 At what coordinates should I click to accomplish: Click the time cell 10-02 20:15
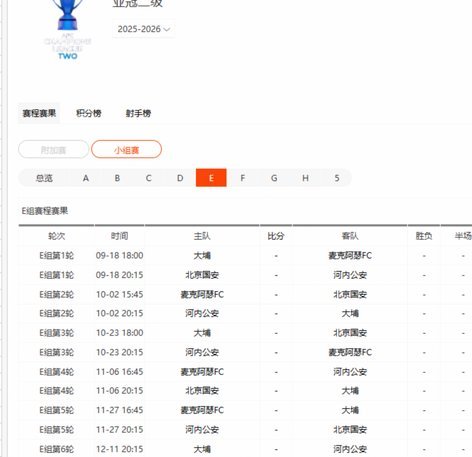coord(119,313)
